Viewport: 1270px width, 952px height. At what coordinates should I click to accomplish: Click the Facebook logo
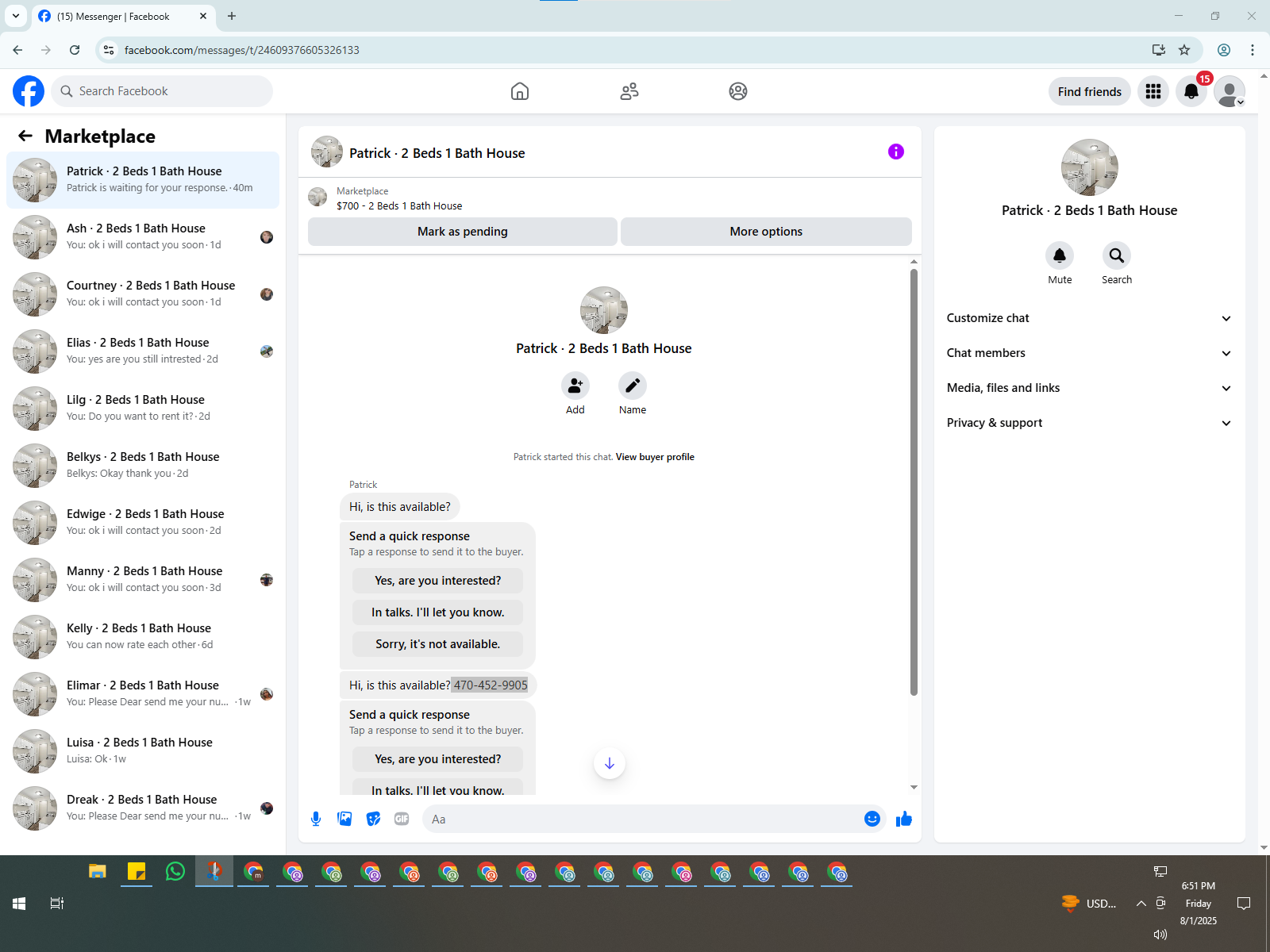pyautogui.click(x=29, y=91)
